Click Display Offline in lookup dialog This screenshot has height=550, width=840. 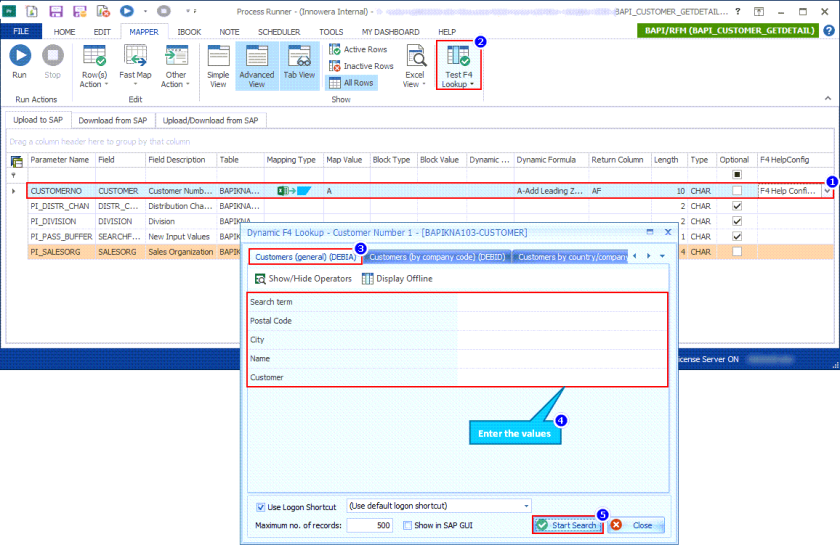point(397,278)
